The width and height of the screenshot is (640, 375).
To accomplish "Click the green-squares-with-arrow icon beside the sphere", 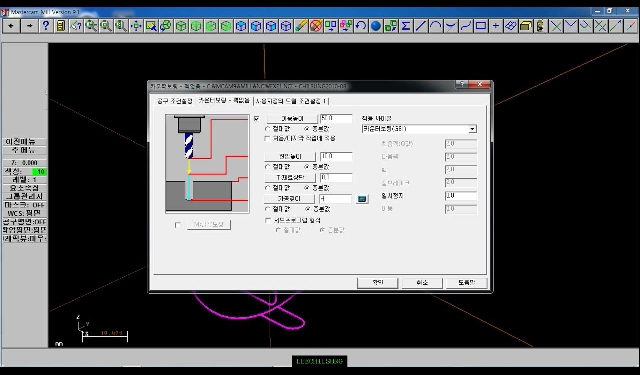I will (391, 26).
